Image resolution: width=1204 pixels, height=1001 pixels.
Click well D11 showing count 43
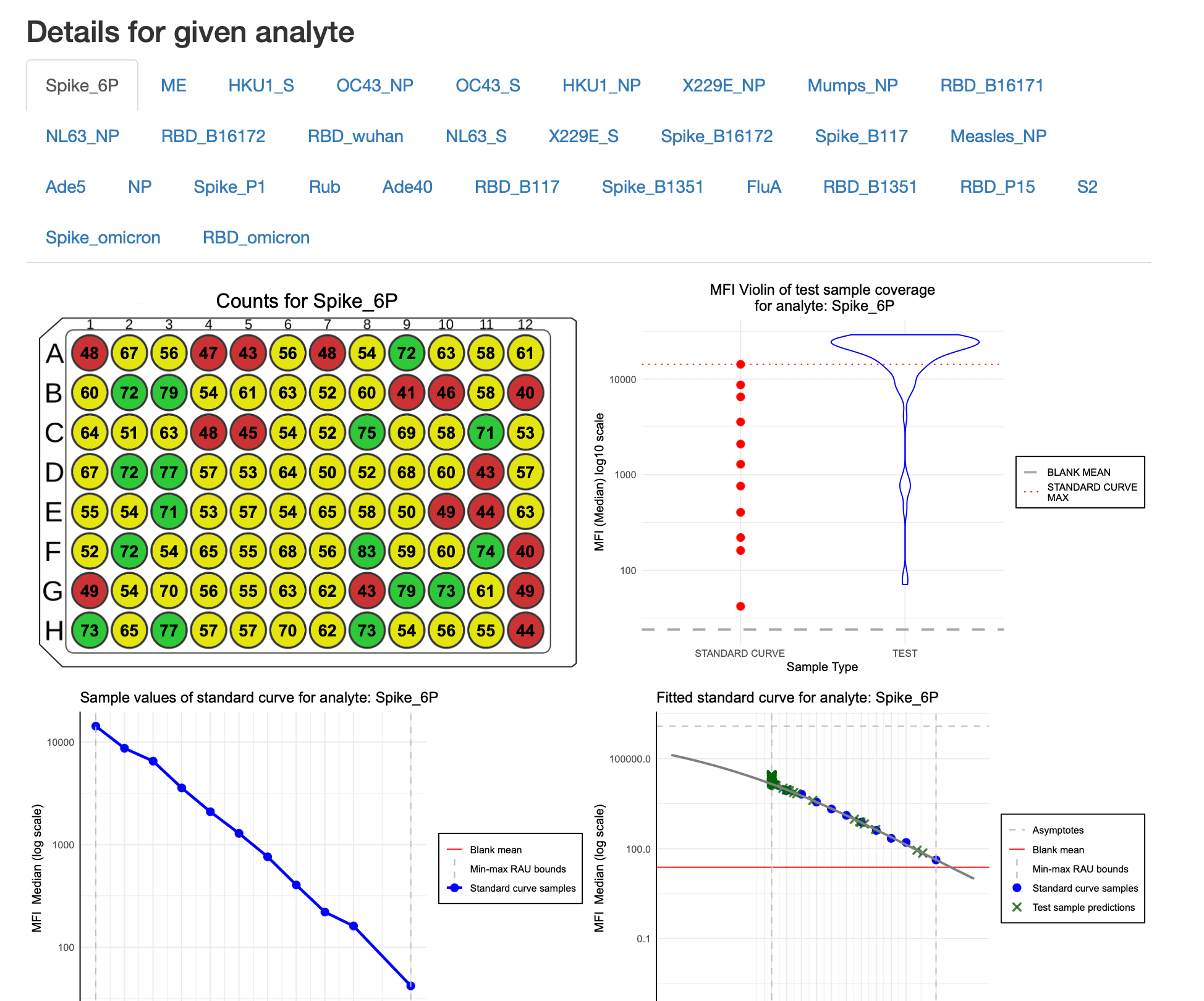486,472
